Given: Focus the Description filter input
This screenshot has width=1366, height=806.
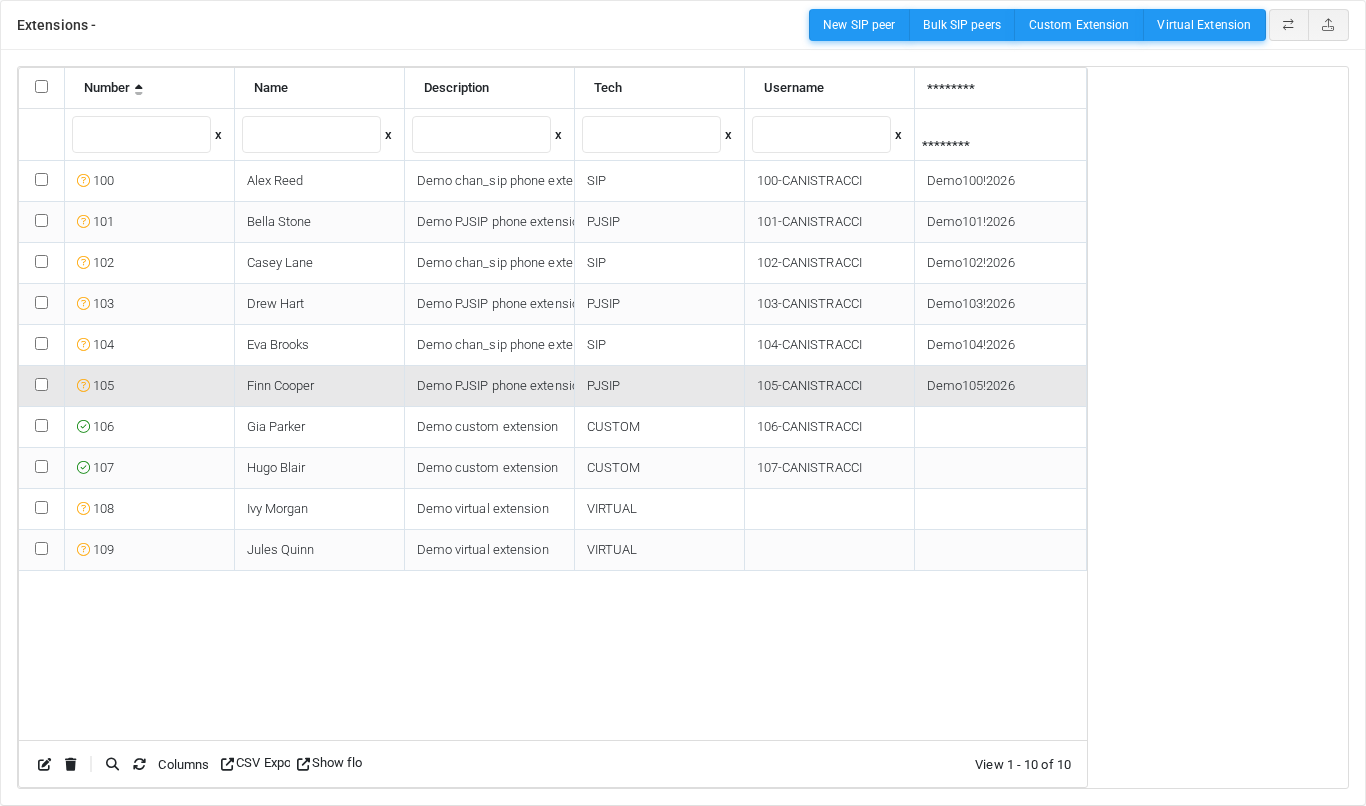Looking at the screenshot, I should [x=481, y=135].
